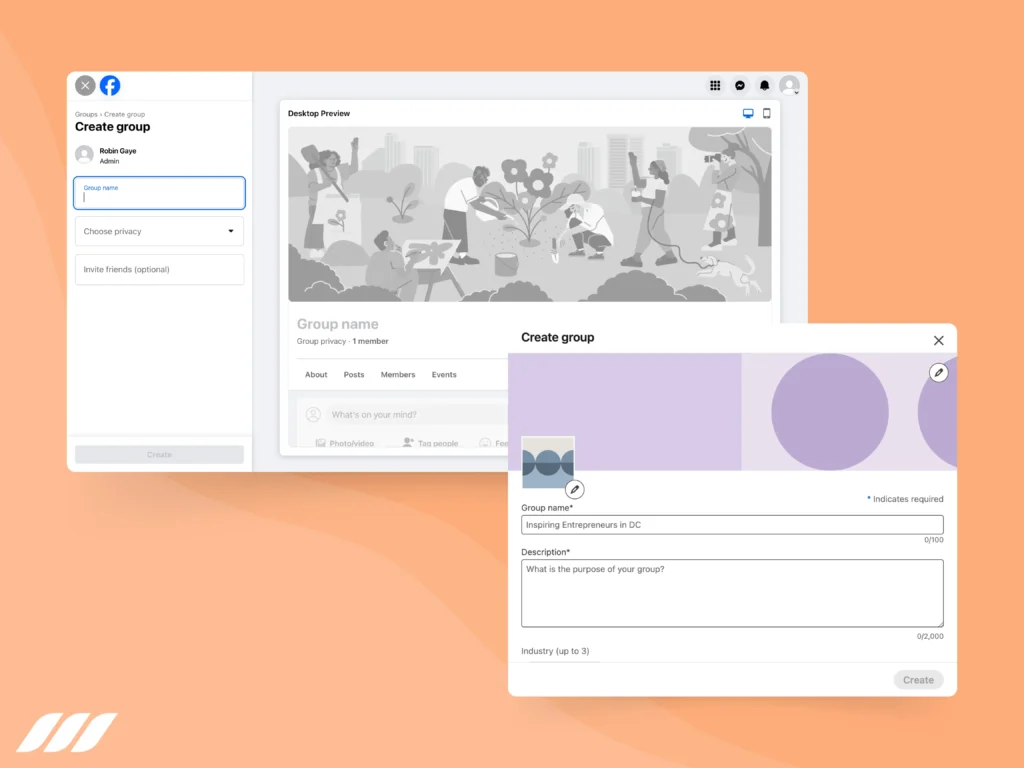The height and width of the screenshot is (768, 1024).
Task: Open the Invite friends (optional) field
Action: click(x=159, y=269)
